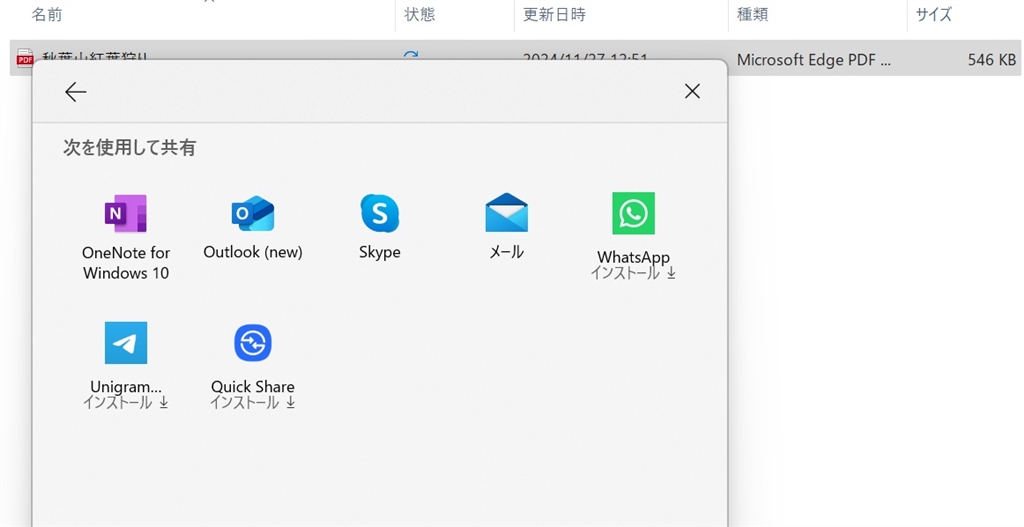Sort by 更新日時 column header
The width and height of the screenshot is (1024, 527).
[x=554, y=14]
